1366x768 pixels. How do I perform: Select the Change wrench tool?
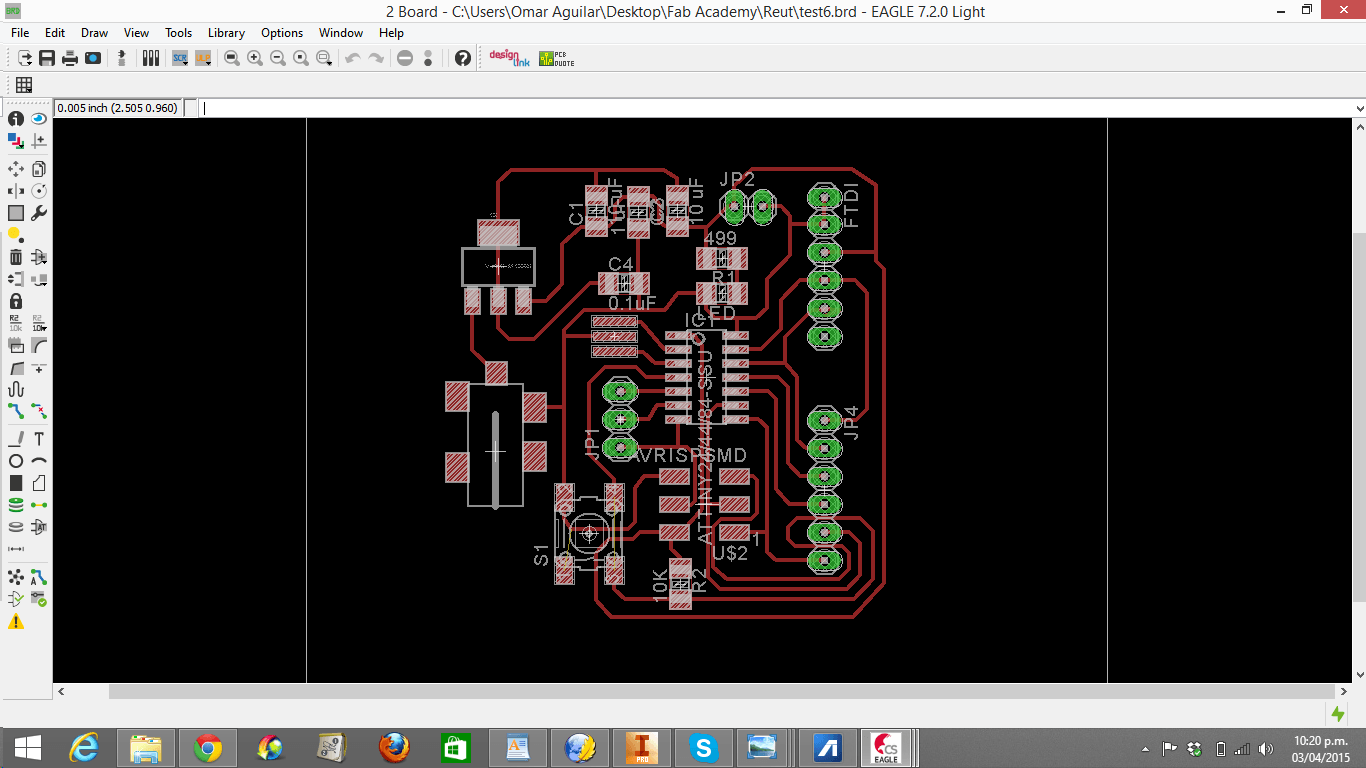click(x=39, y=213)
